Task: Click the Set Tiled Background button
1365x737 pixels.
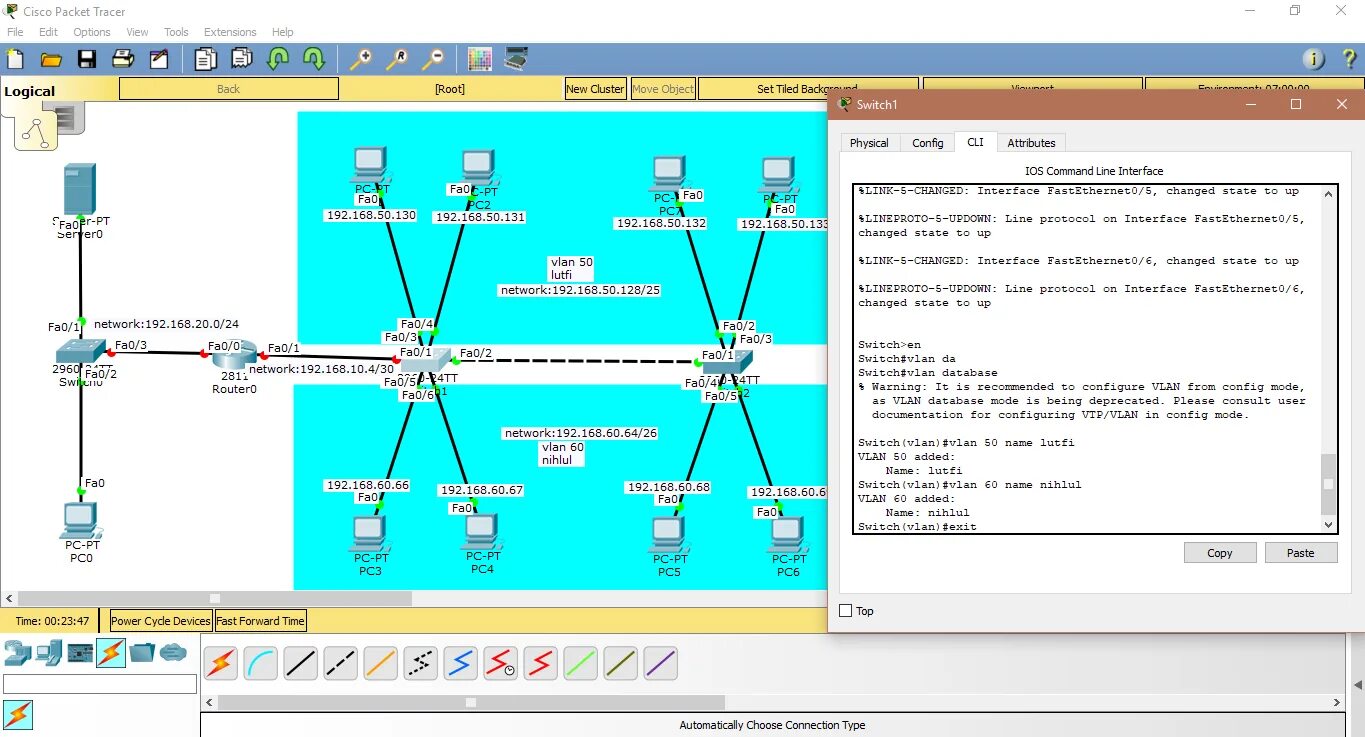Action: pos(808,89)
